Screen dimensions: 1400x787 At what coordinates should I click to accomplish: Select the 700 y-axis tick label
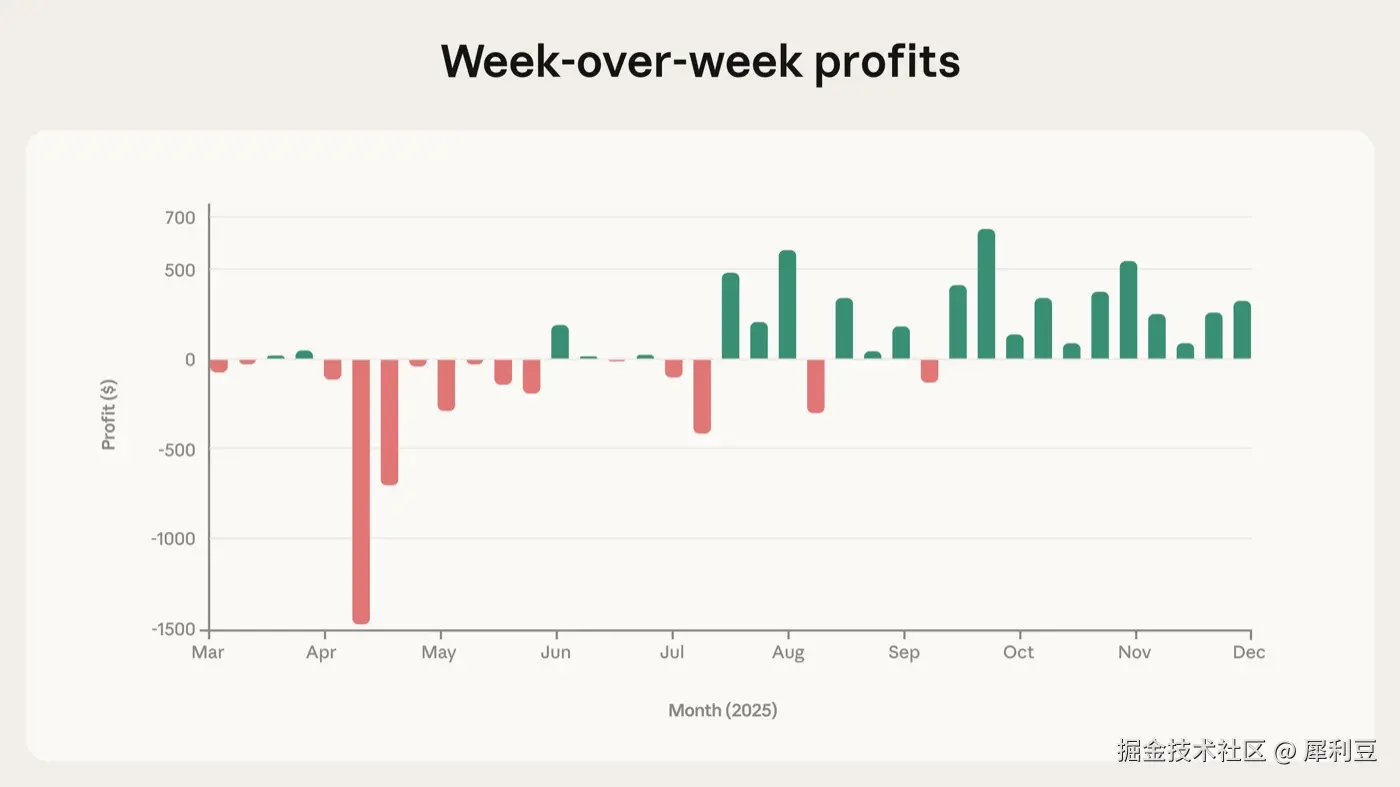click(x=181, y=217)
